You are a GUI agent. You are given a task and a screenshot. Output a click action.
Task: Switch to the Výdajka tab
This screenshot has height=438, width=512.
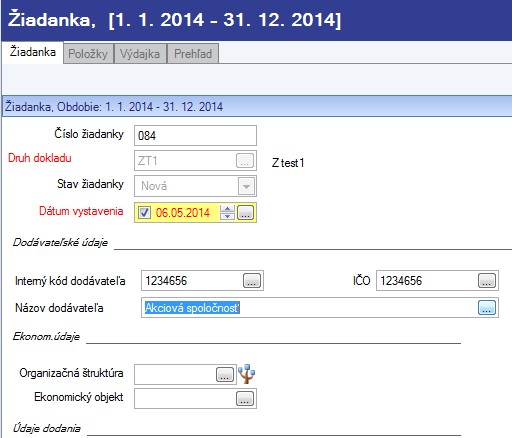click(140, 53)
